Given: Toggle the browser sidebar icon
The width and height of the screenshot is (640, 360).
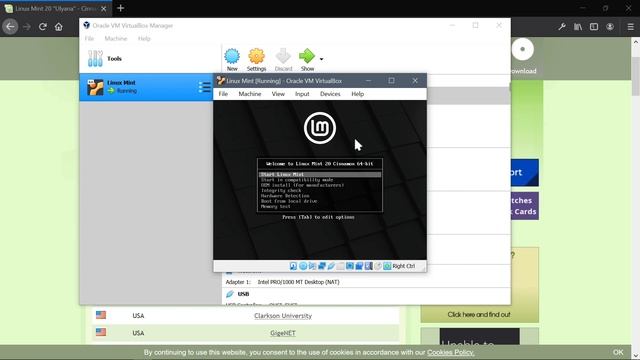Looking at the screenshot, I should click(x=594, y=27).
